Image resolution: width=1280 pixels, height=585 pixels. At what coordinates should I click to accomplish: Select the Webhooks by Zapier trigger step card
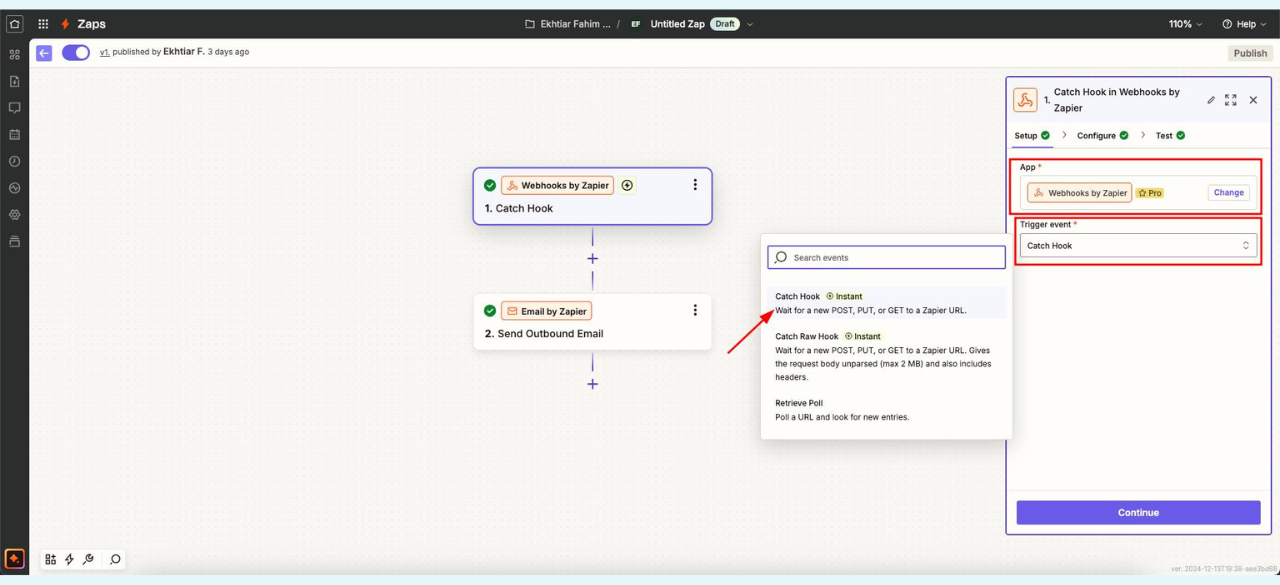pyautogui.click(x=592, y=196)
